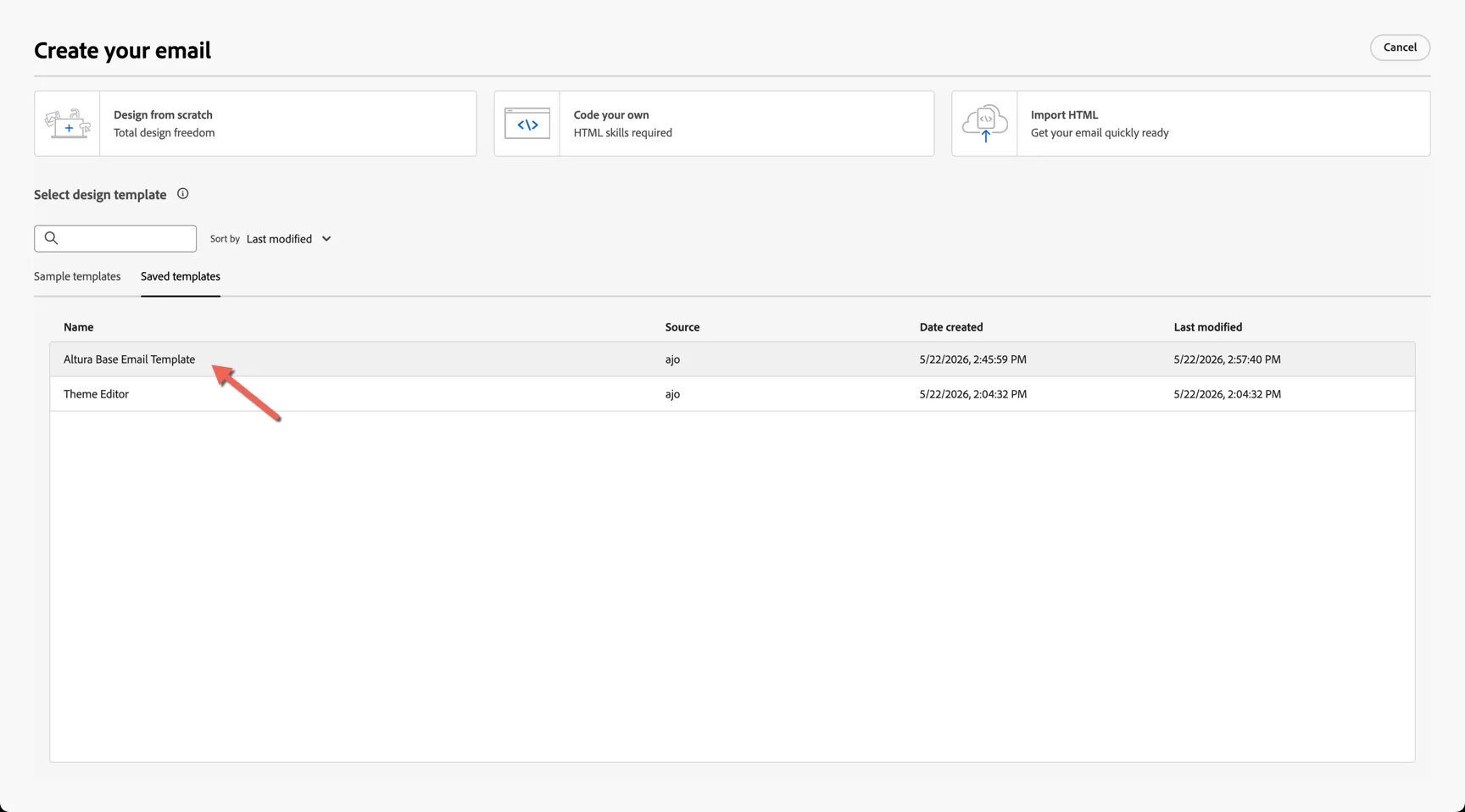Click the Import HTML cloud icon
Viewport: 1465px width, 812px height.
point(985,124)
